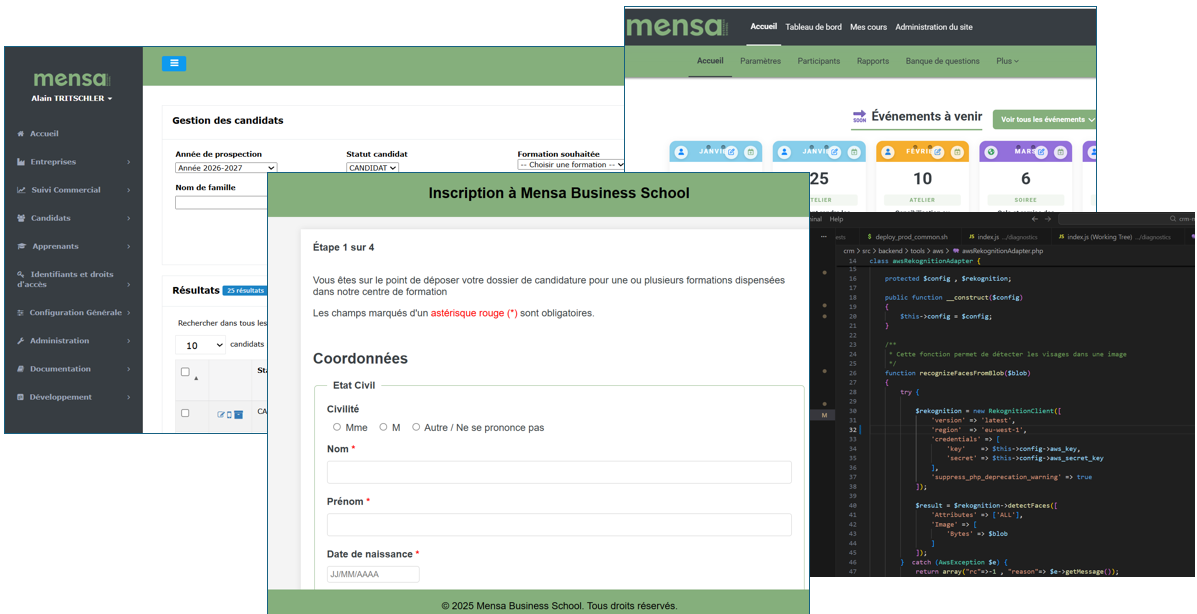Click the Voir tous les événements button
Viewport: 1197px width, 614px height.
(1046, 120)
